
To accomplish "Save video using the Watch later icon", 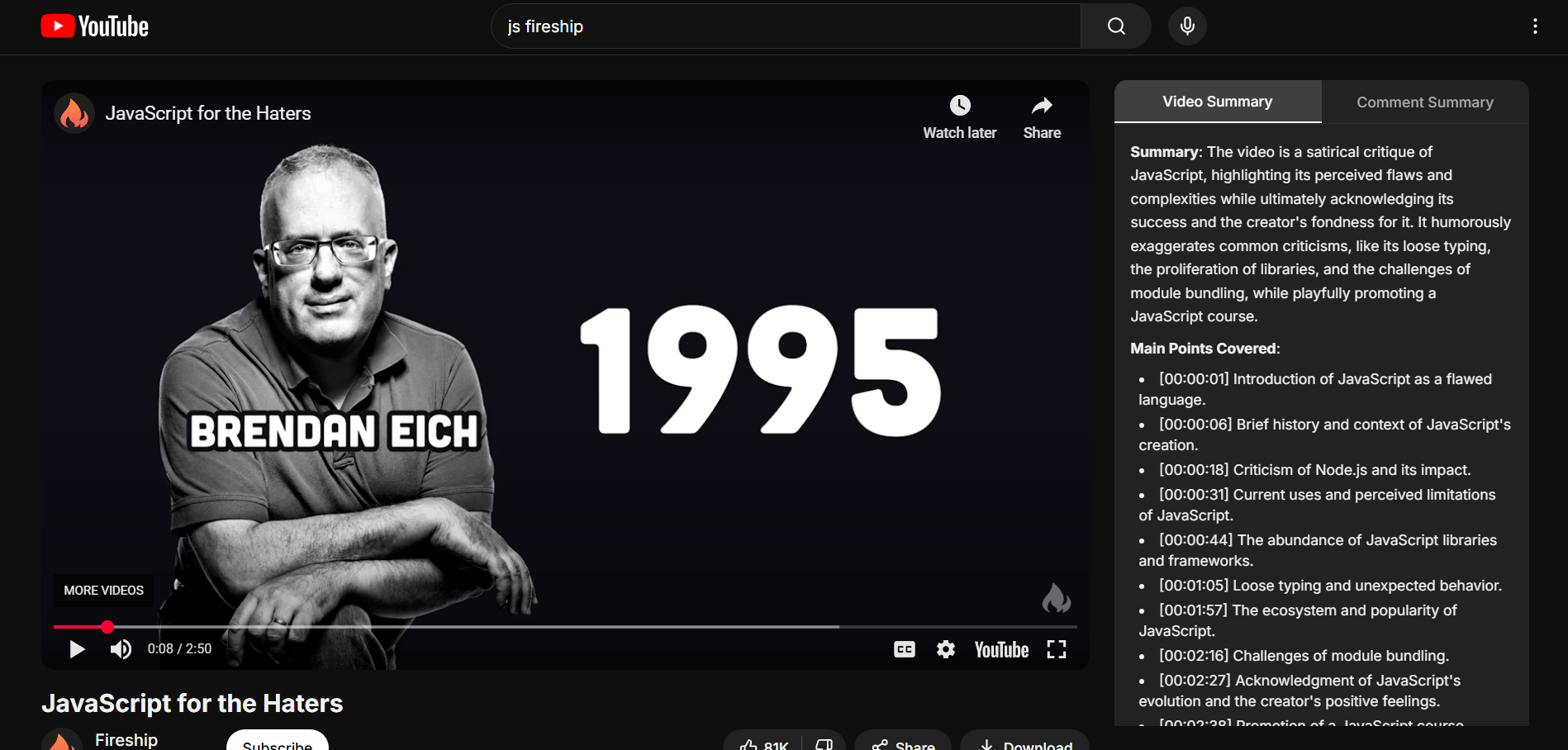I will pos(959,106).
